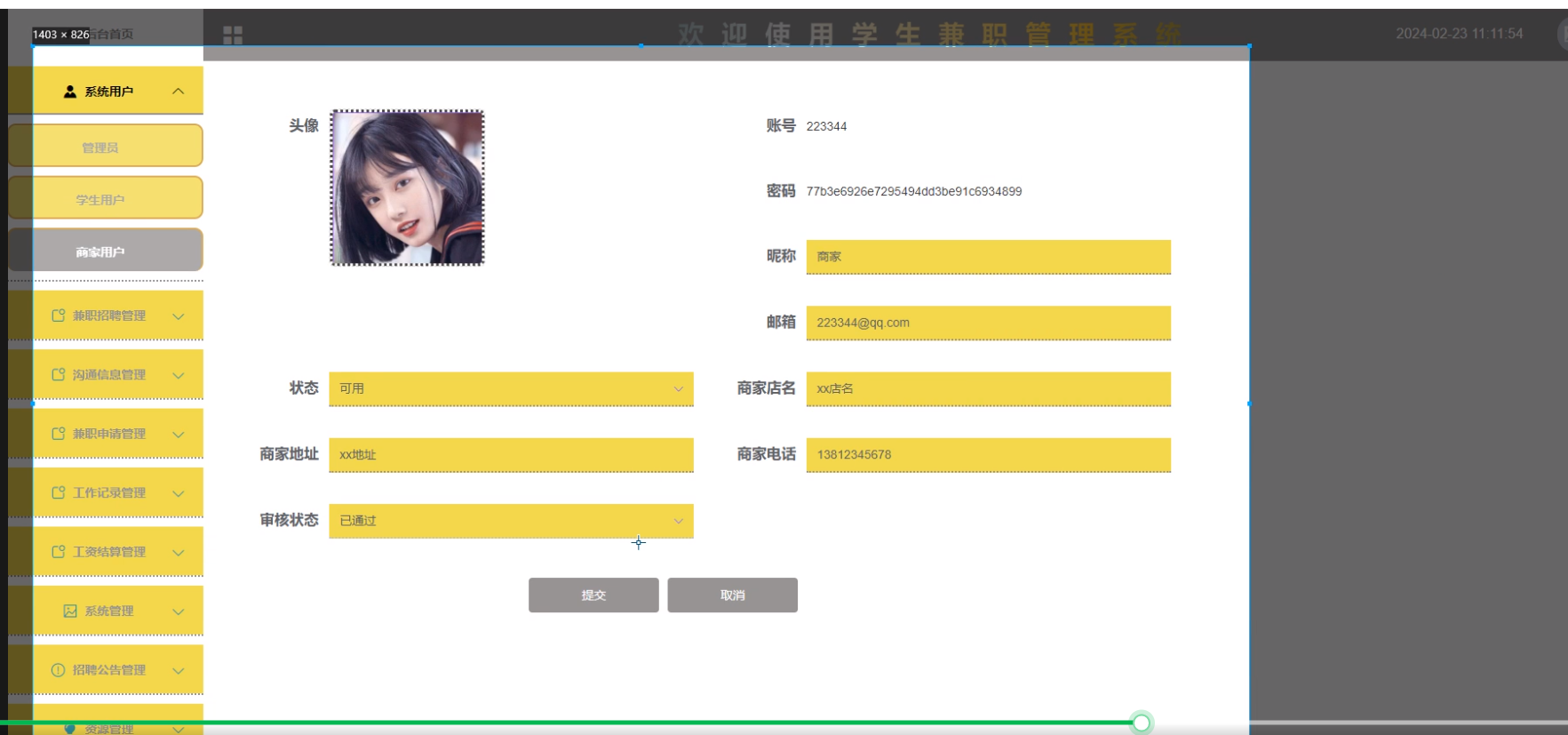Click the date-time 2024-02-23 in header
Viewport: 1568px width, 735px height.
pos(1459,34)
